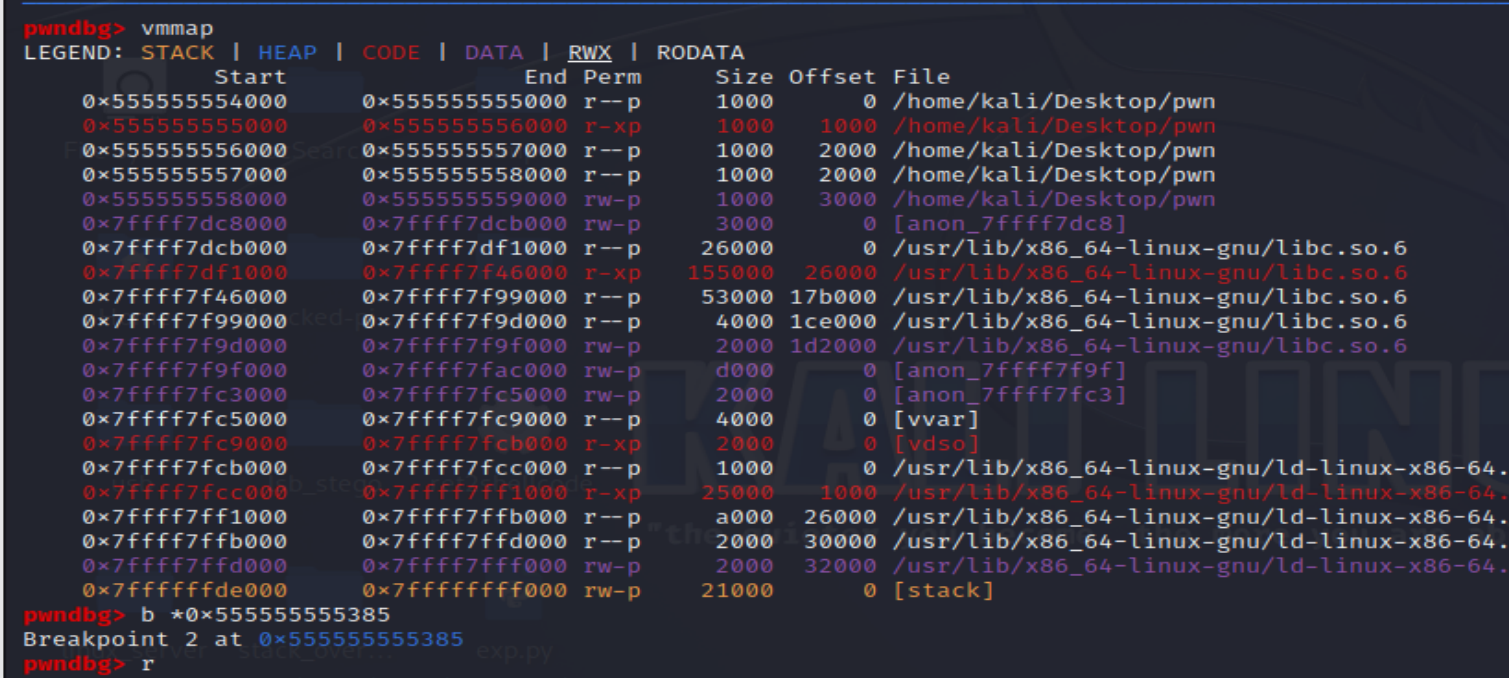Click the red ld-linux-x86-64 file path
This screenshot has width=1509, height=678.
click(x=1200, y=493)
